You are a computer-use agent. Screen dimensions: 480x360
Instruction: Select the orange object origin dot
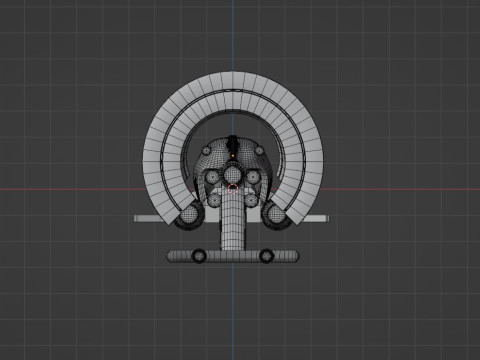pyautogui.click(x=233, y=155)
